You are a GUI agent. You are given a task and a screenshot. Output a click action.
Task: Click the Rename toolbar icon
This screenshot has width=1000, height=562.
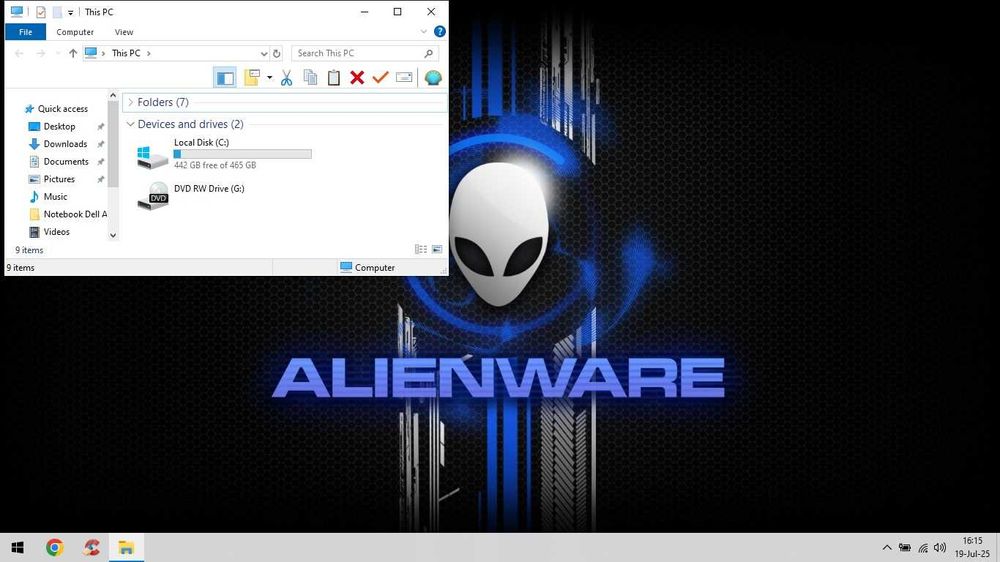pyautogui.click(x=404, y=78)
